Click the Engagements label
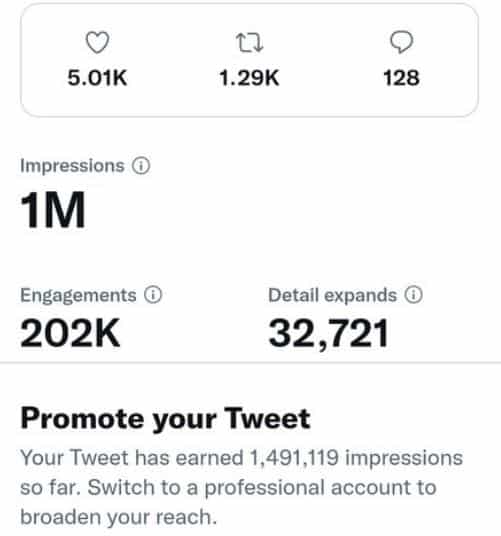This screenshot has height=536, width=501. click(x=78, y=296)
